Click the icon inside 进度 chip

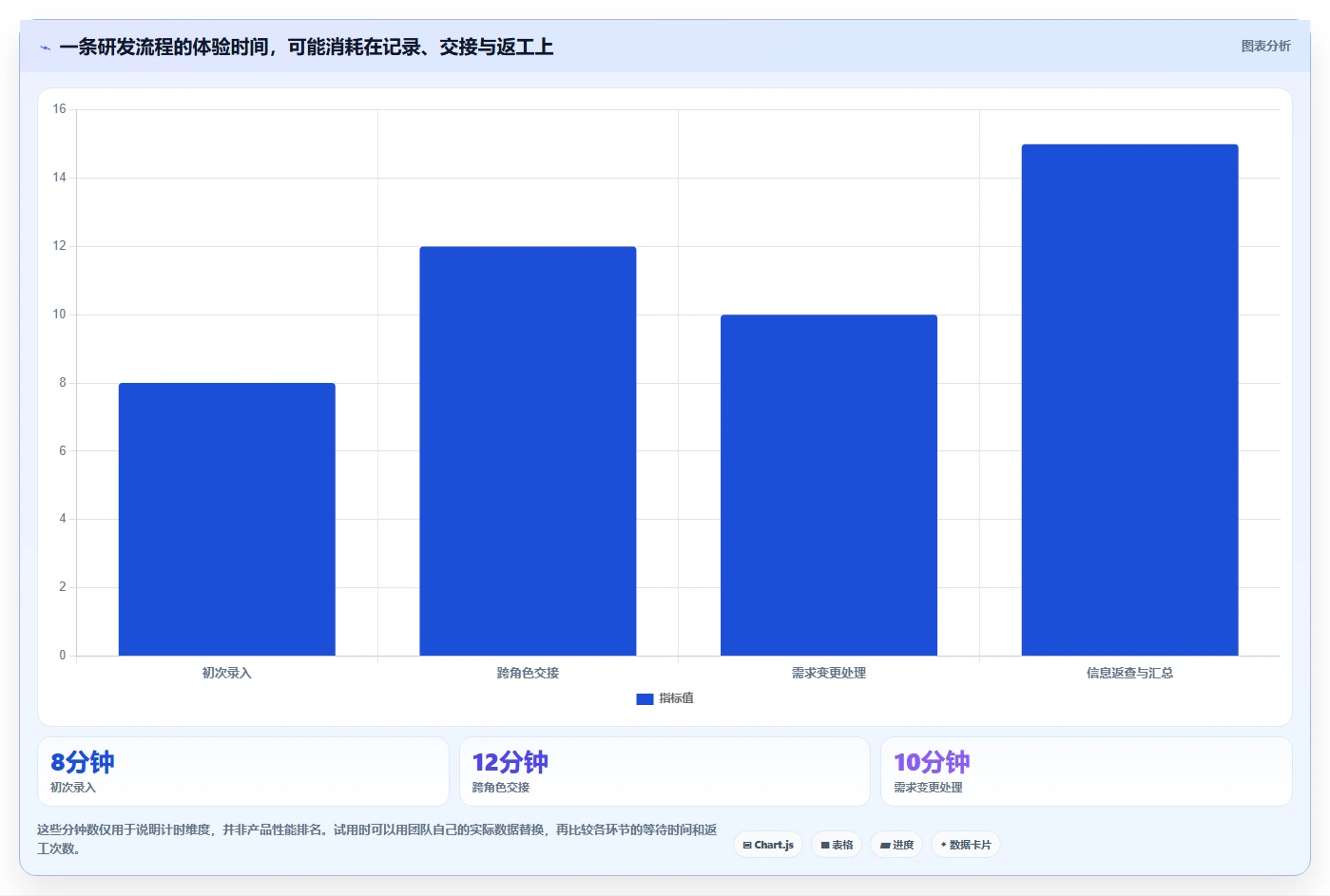pos(885,845)
